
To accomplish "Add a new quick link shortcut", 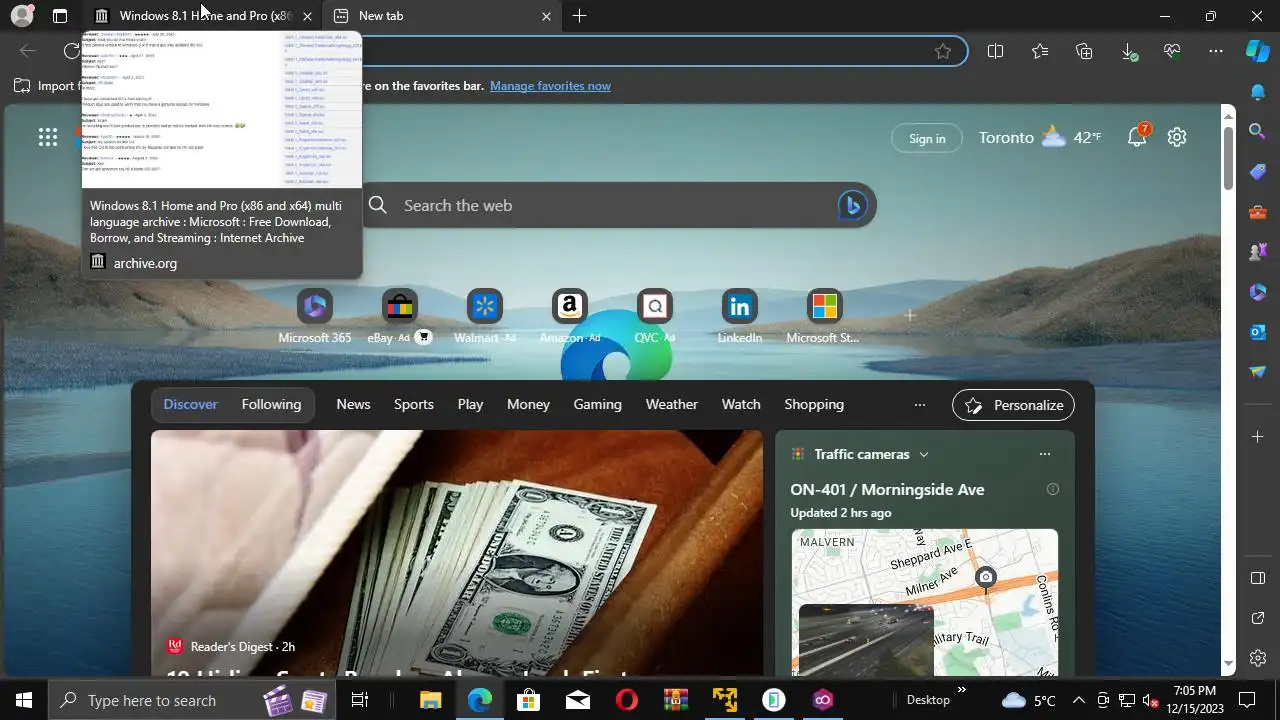I will 909,315.
